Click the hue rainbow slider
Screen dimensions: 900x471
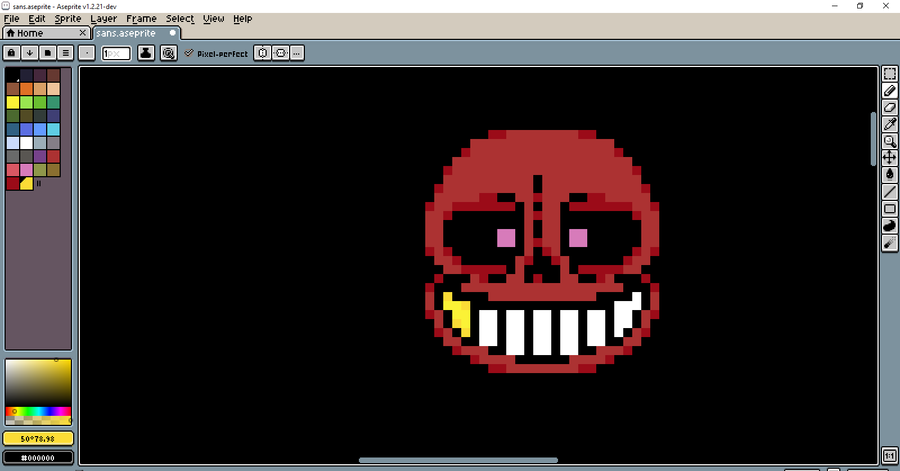click(38, 411)
